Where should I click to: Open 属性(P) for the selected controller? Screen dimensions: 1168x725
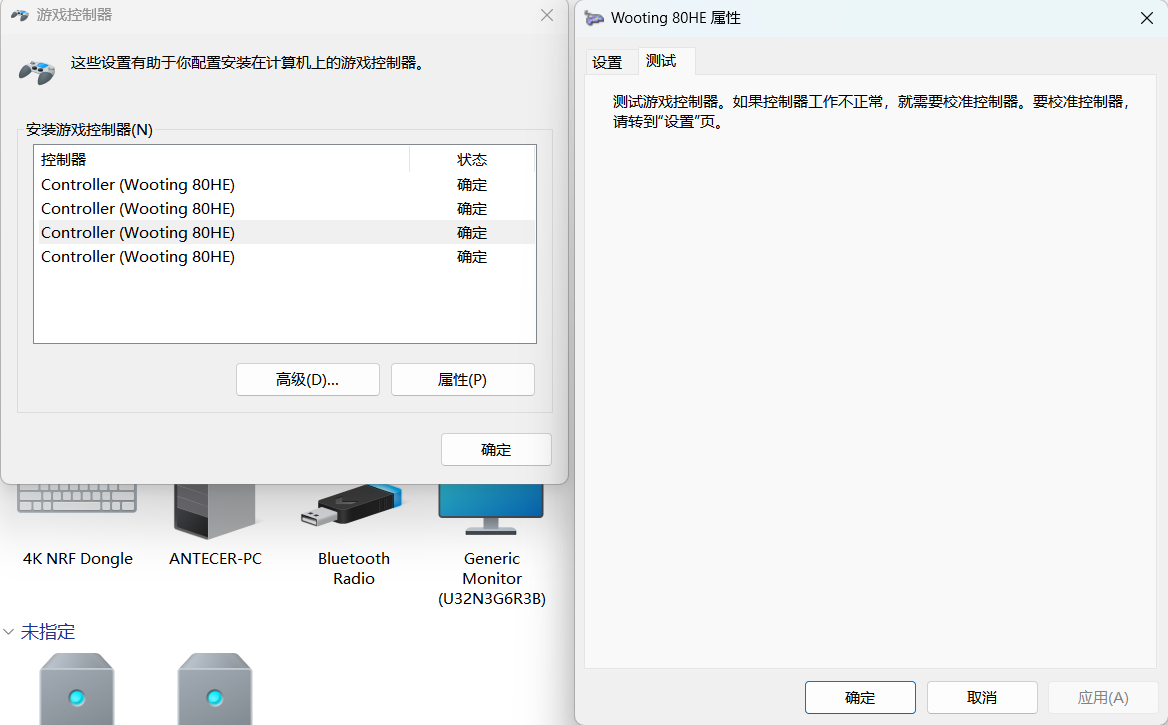[462, 379]
